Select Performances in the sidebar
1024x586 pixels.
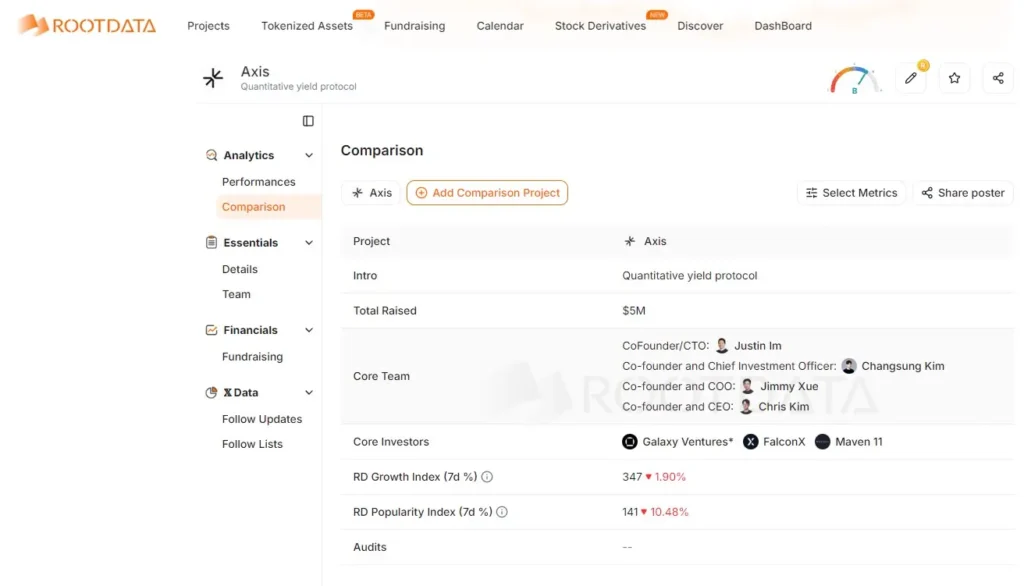pyautogui.click(x=259, y=182)
